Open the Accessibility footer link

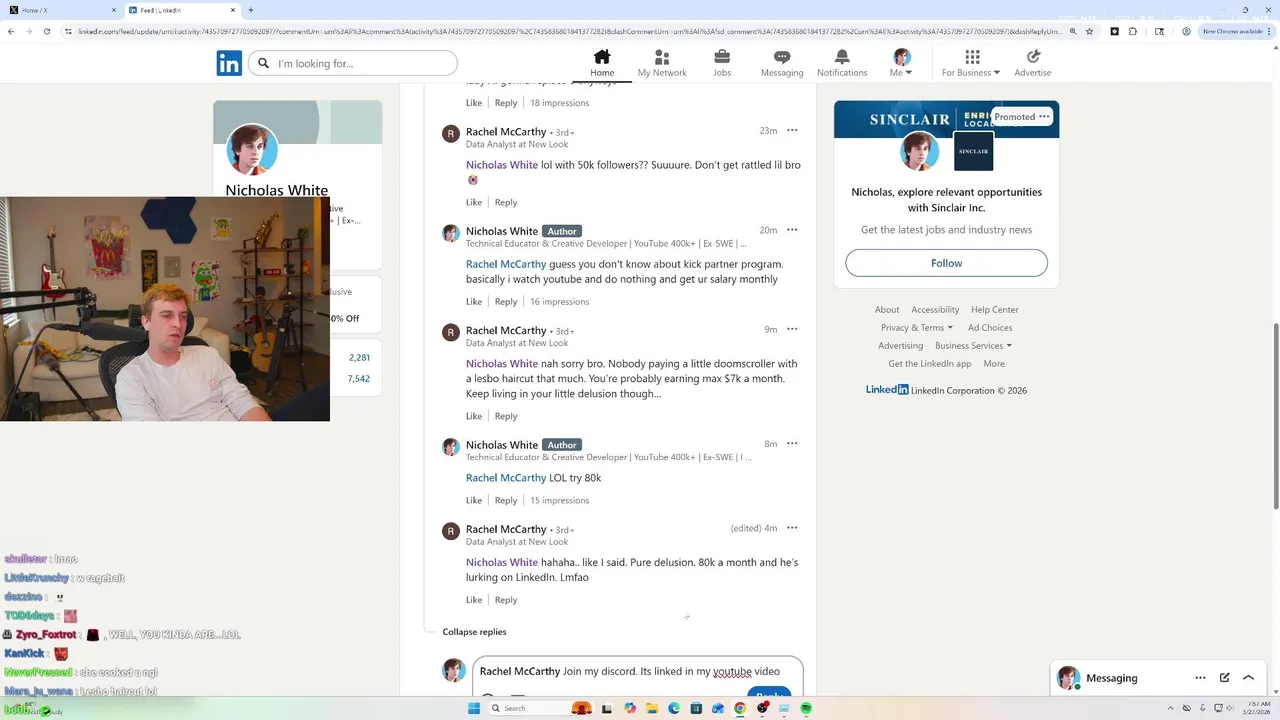pos(935,309)
